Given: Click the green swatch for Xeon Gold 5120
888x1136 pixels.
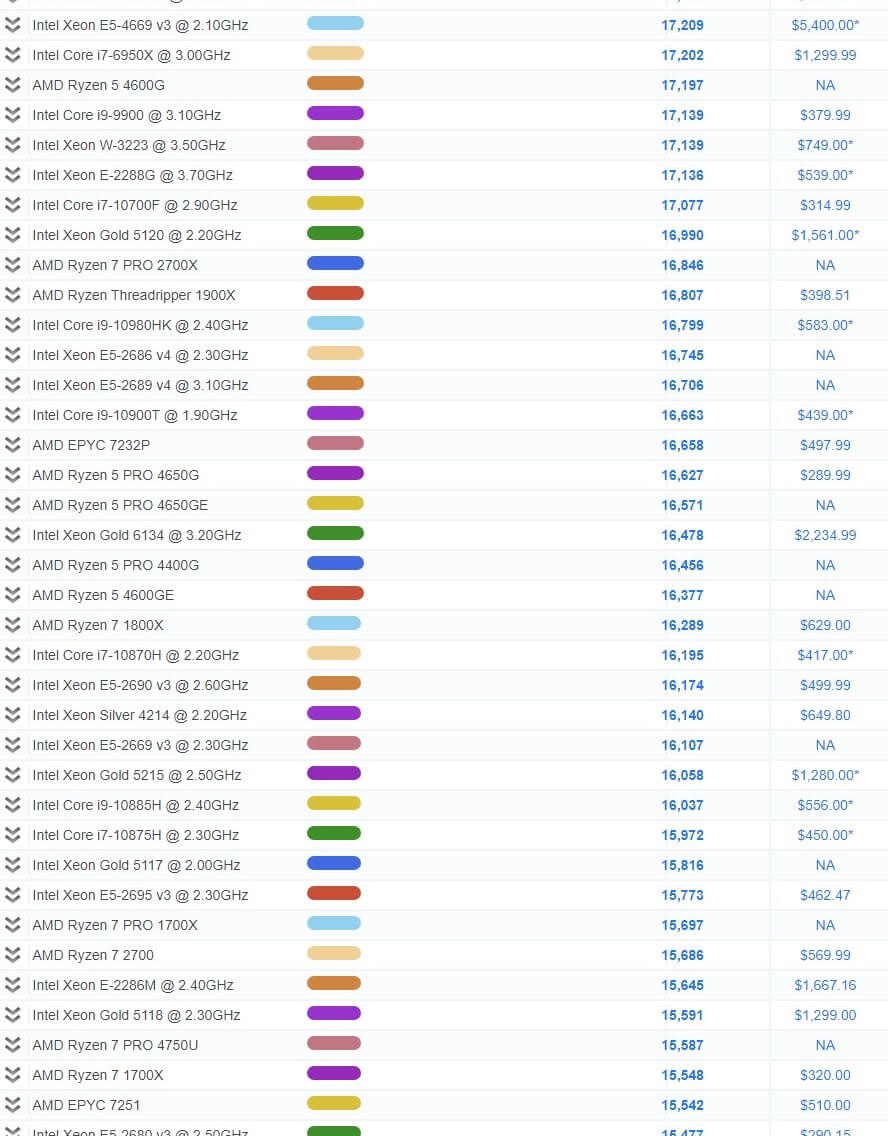Looking at the screenshot, I should point(335,233).
